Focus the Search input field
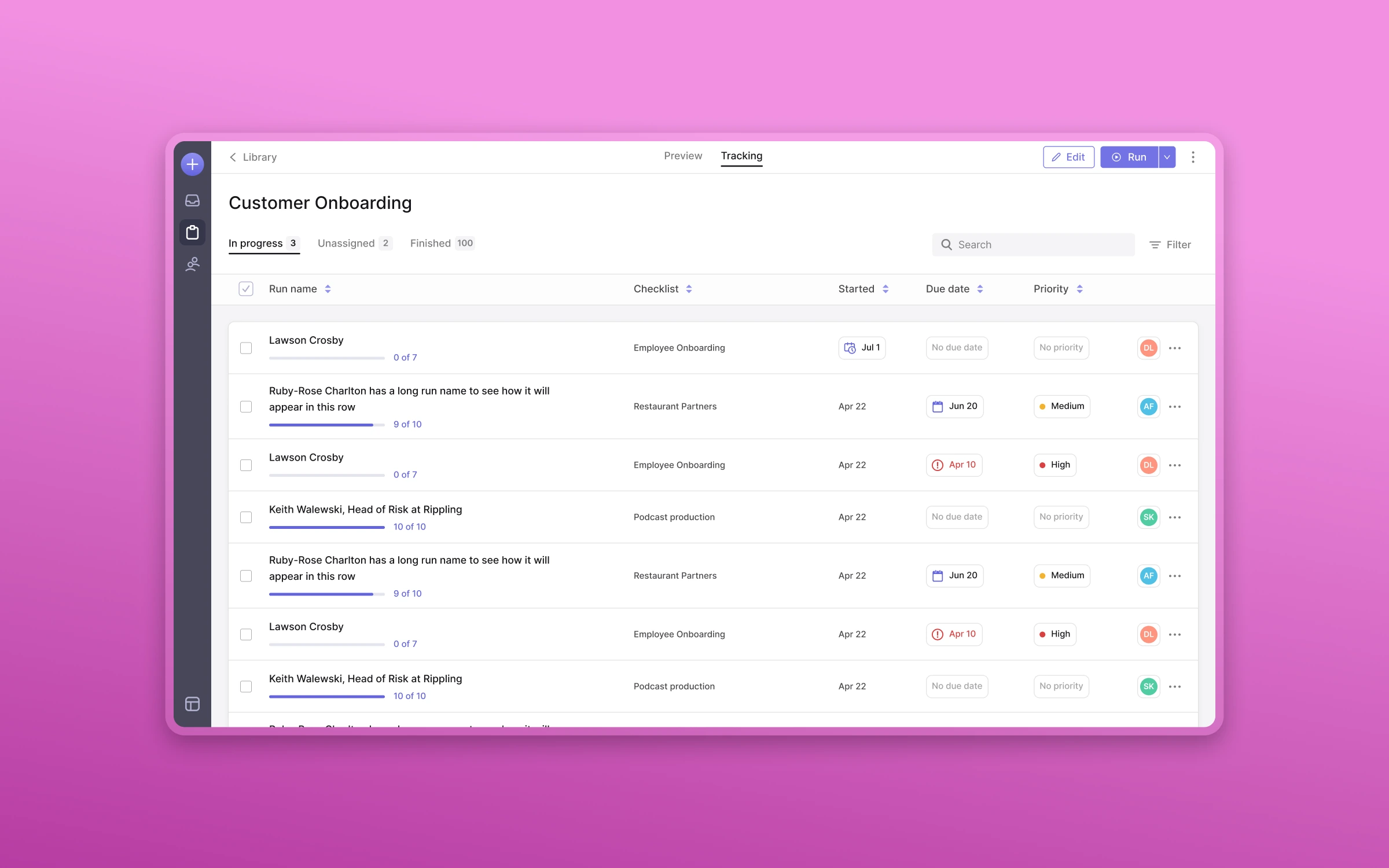The width and height of the screenshot is (1389, 868). [x=1033, y=245]
